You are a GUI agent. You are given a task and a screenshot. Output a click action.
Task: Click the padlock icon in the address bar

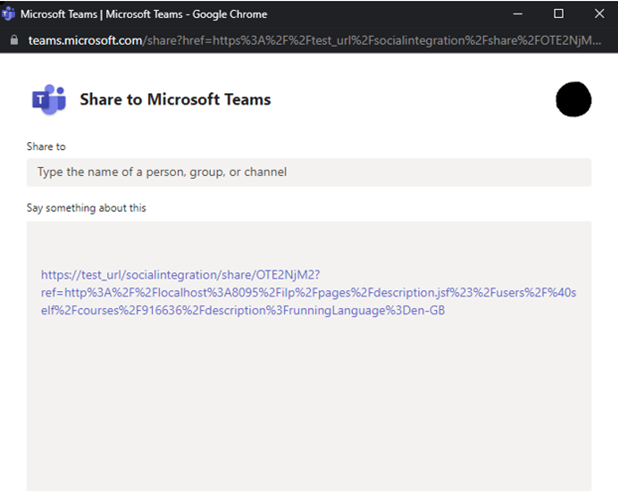point(12,40)
